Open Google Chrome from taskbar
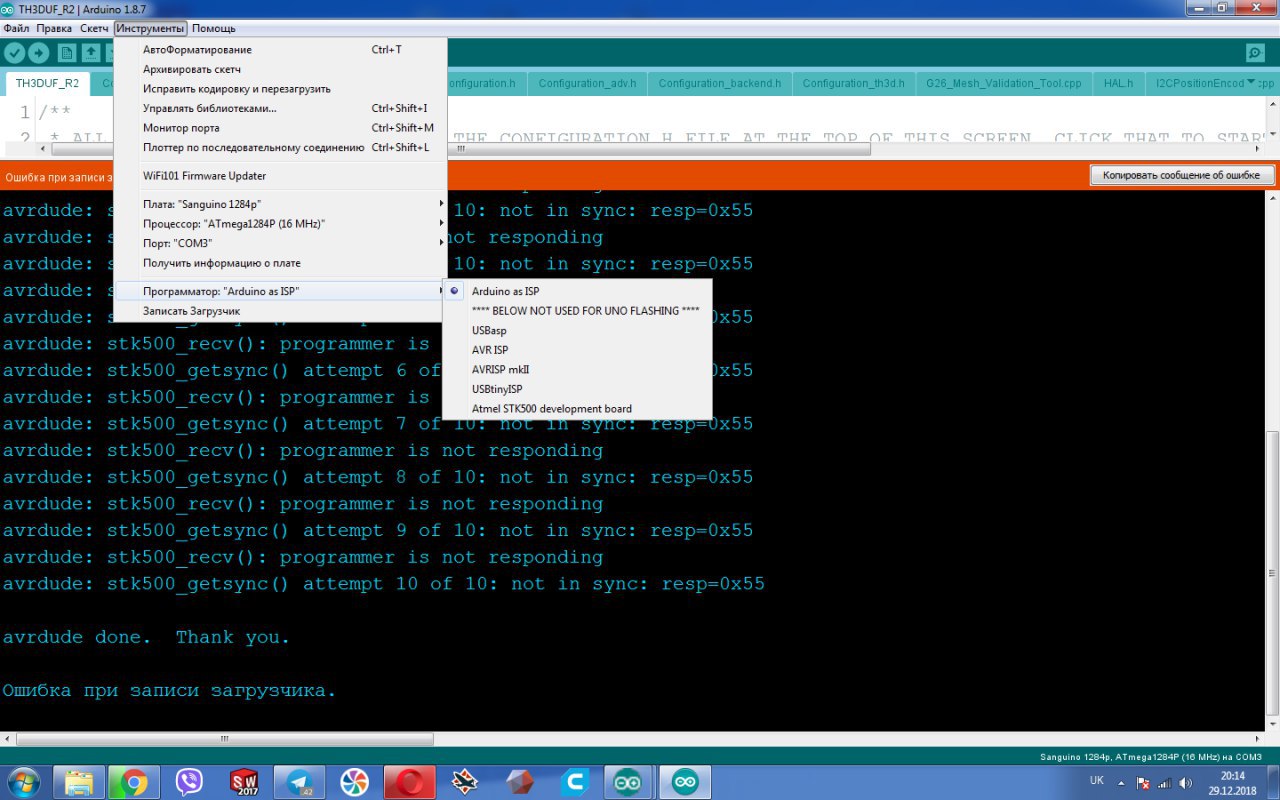Image resolution: width=1280 pixels, height=800 pixels. tap(134, 781)
